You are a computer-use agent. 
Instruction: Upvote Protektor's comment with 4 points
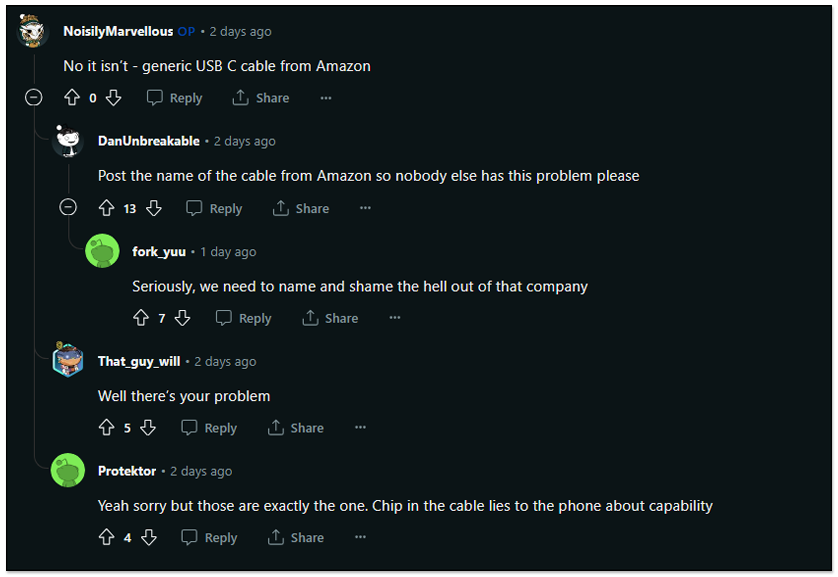106,537
